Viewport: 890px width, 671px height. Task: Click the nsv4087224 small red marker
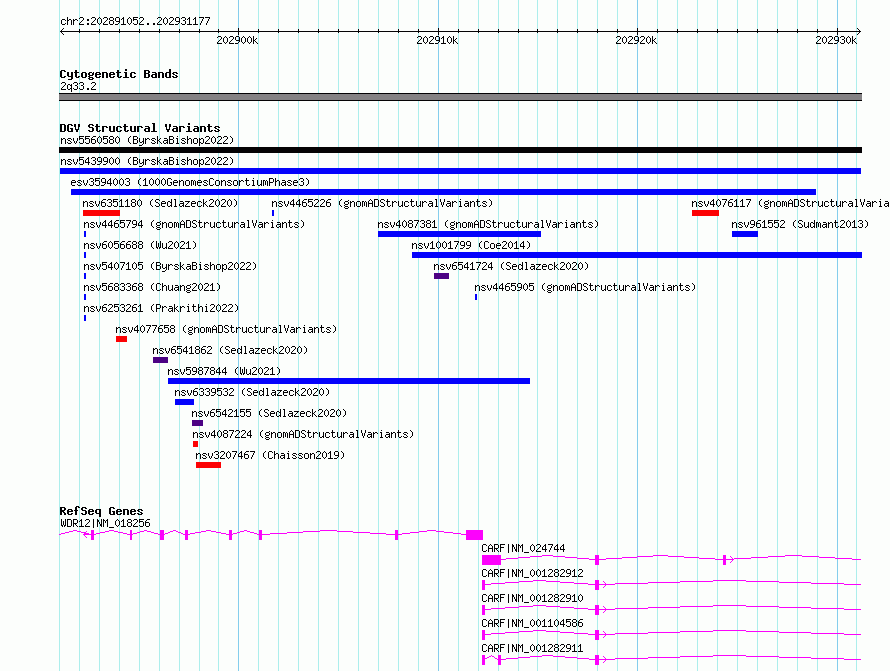[x=195, y=444]
